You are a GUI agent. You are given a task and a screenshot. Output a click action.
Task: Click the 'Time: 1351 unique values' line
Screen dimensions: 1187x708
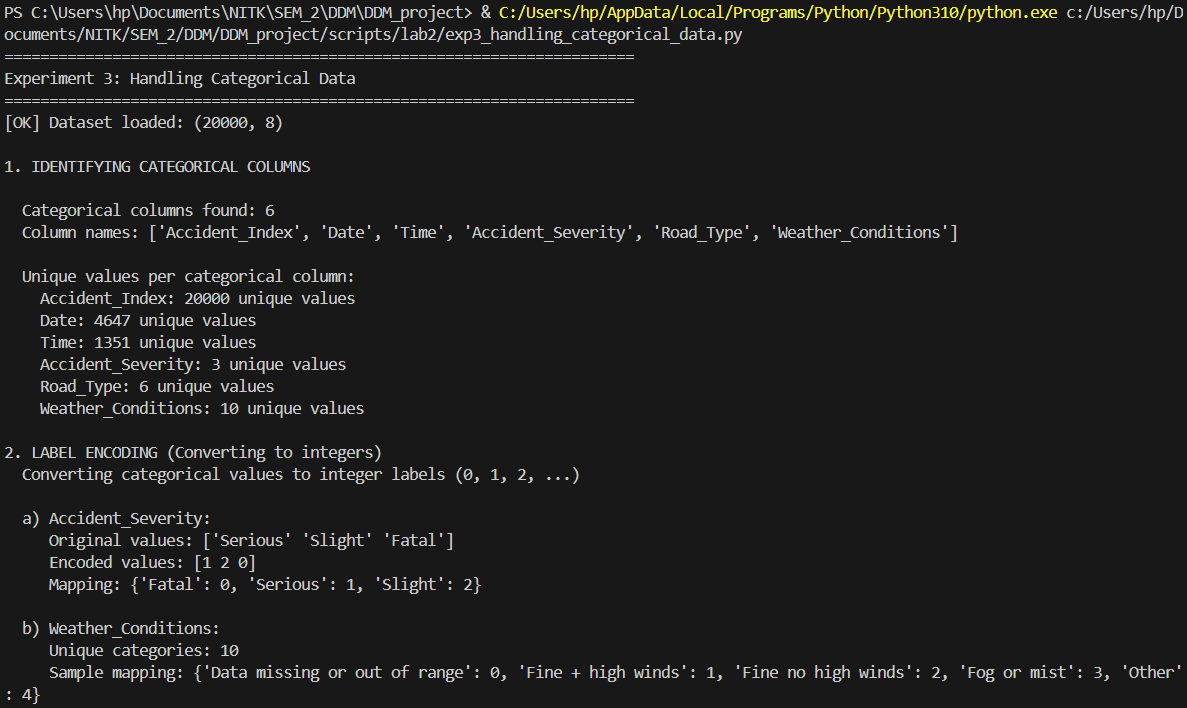point(148,343)
